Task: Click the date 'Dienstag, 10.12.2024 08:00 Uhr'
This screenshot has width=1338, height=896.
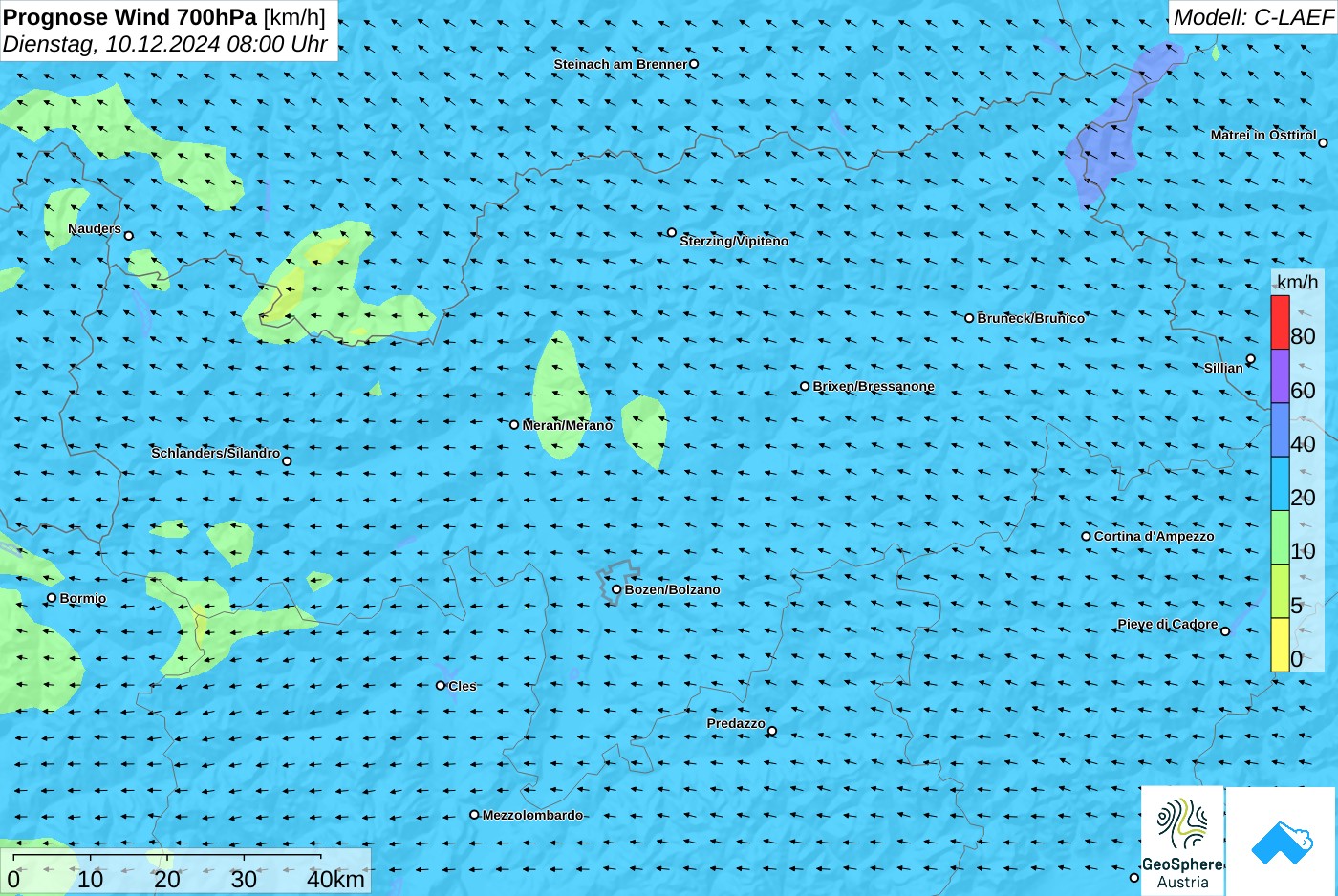Action: click(x=164, y=44)
